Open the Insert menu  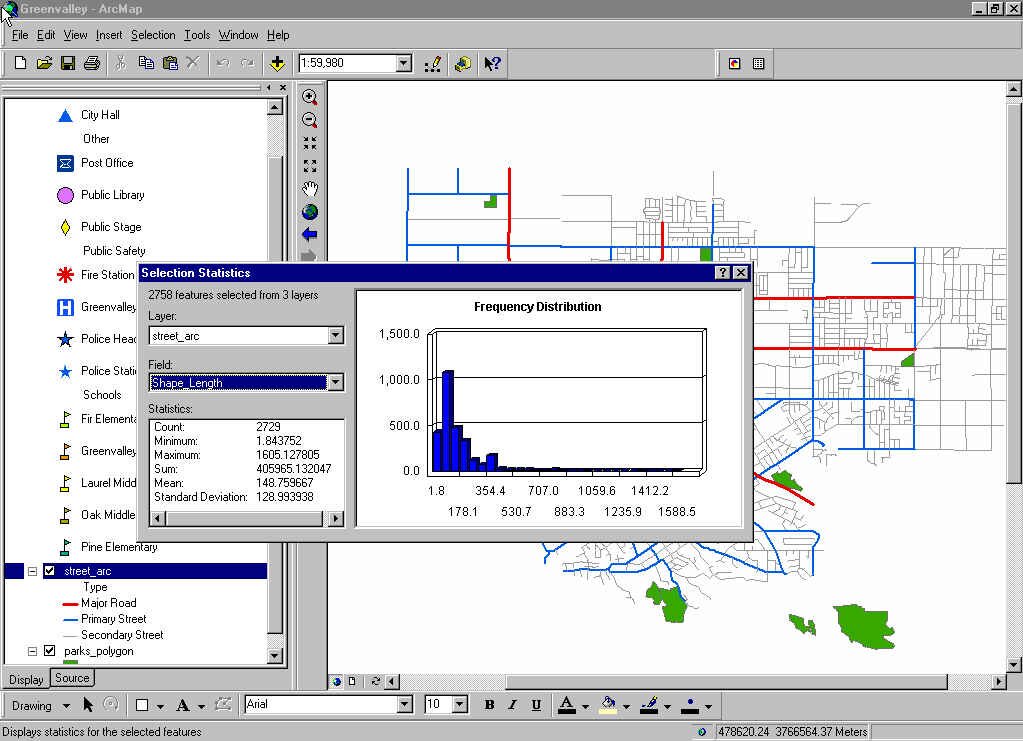[x=109, y=35]
